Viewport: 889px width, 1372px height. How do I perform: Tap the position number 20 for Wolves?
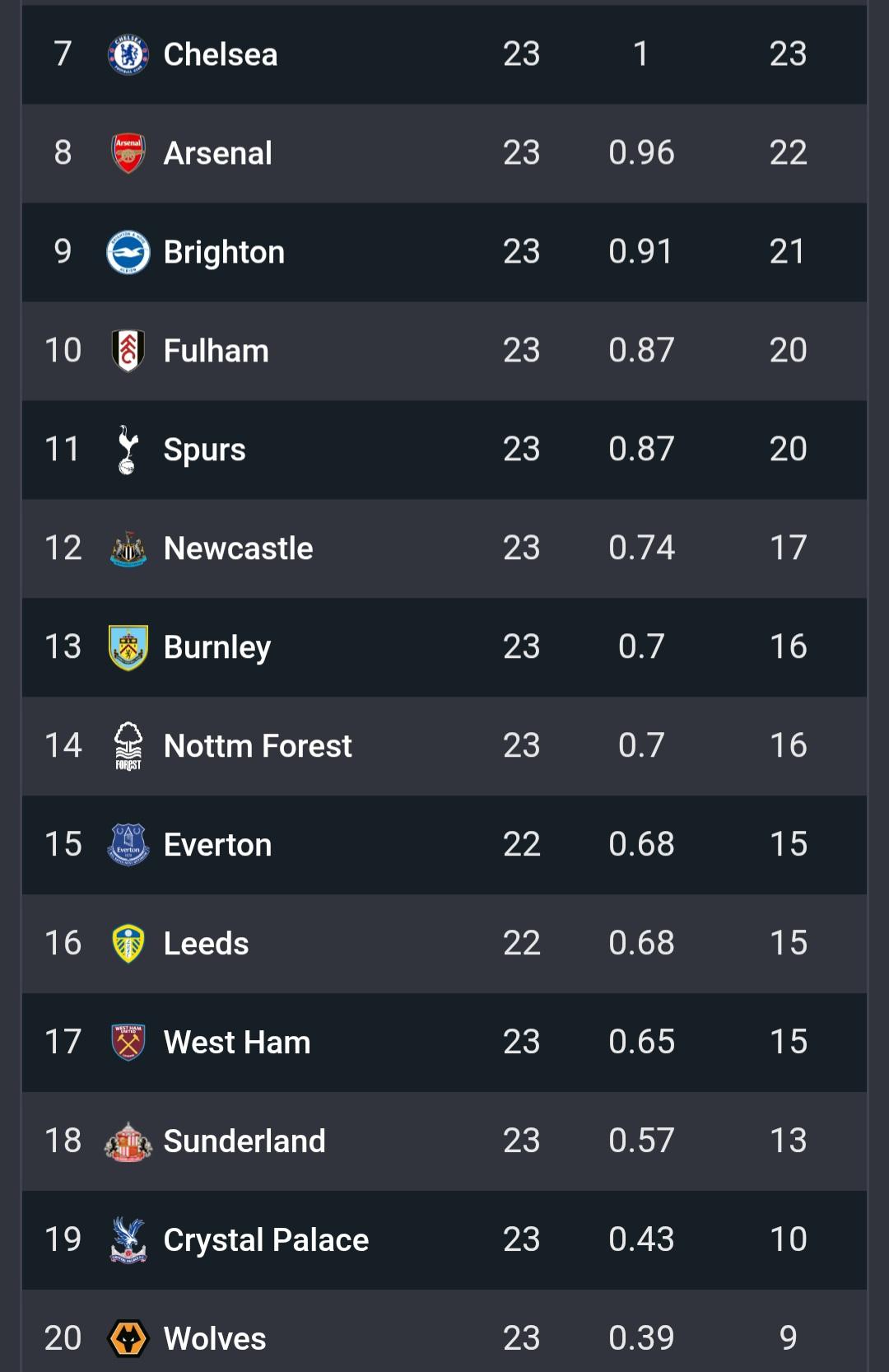(x=63, y=1338)
